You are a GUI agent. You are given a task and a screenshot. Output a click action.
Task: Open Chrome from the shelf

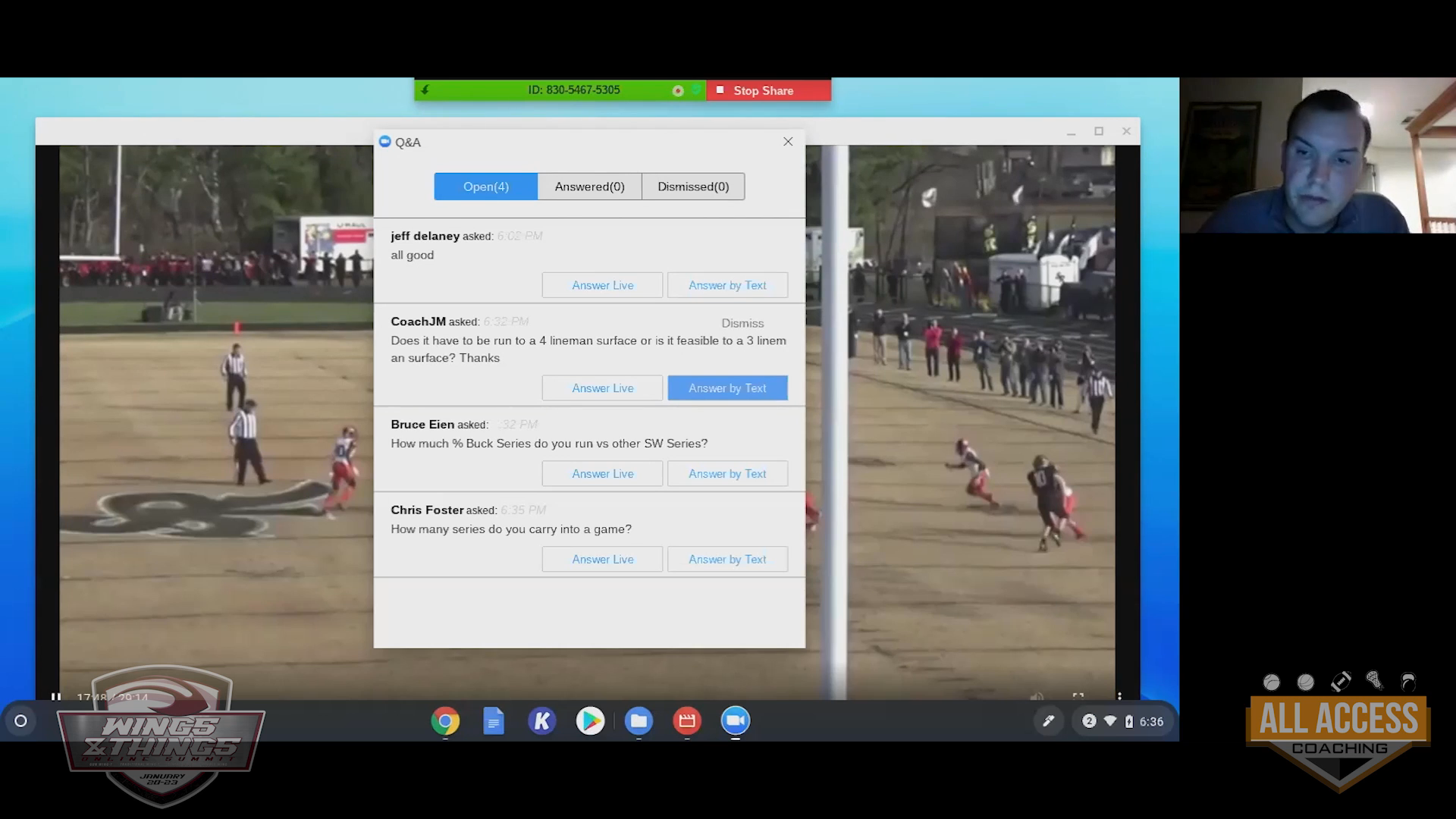(445, 721)
